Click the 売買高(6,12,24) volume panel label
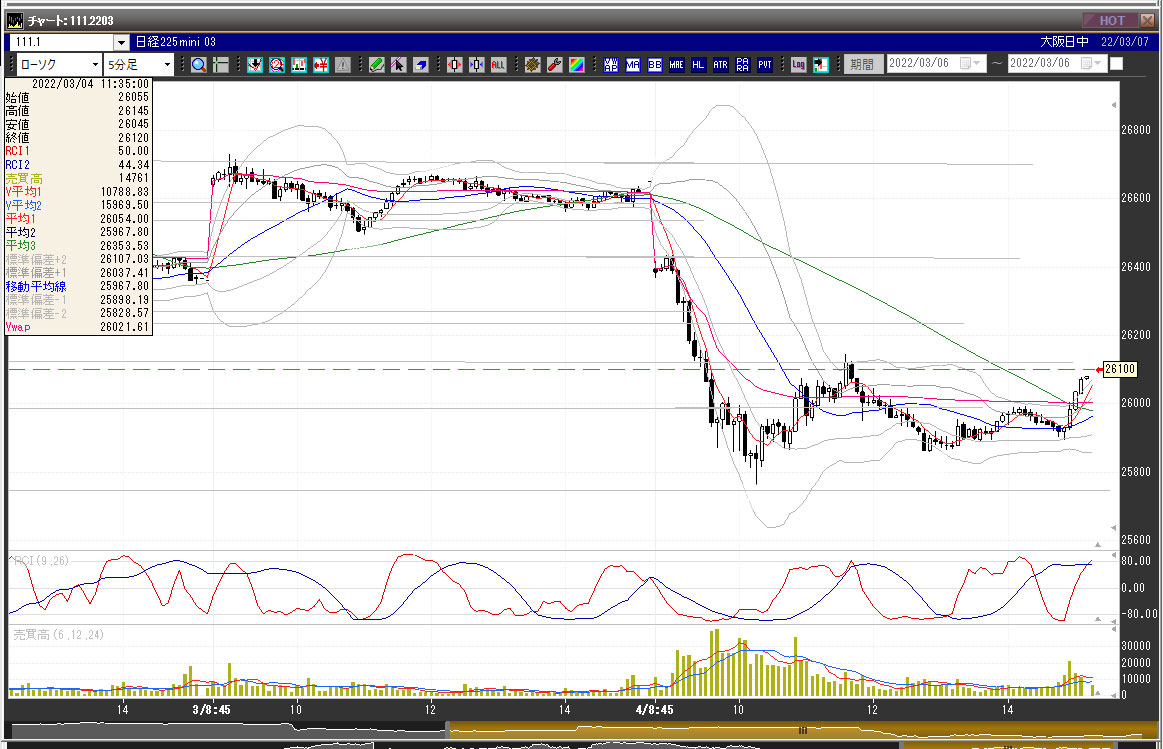This screenshot has width=1163, height=749. tap(59, 635)
